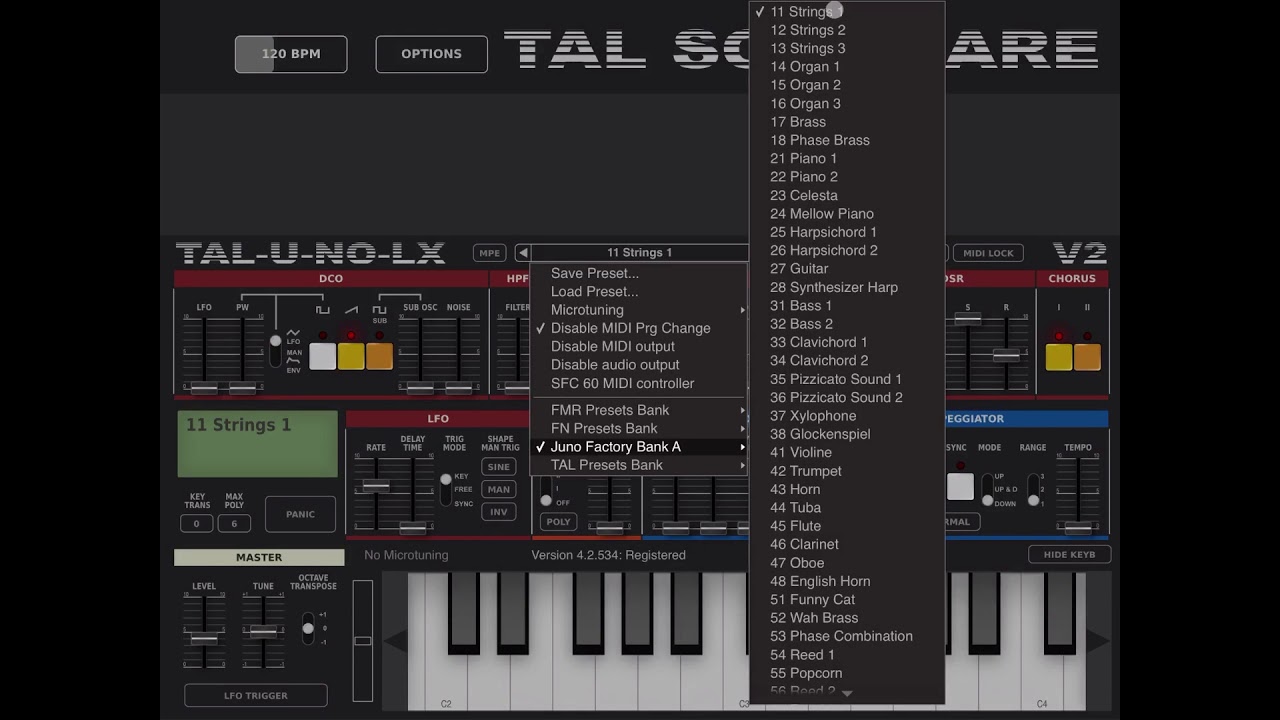Select preset 45 Flute
1280x720 pixels.
click(x=847, y=526)
